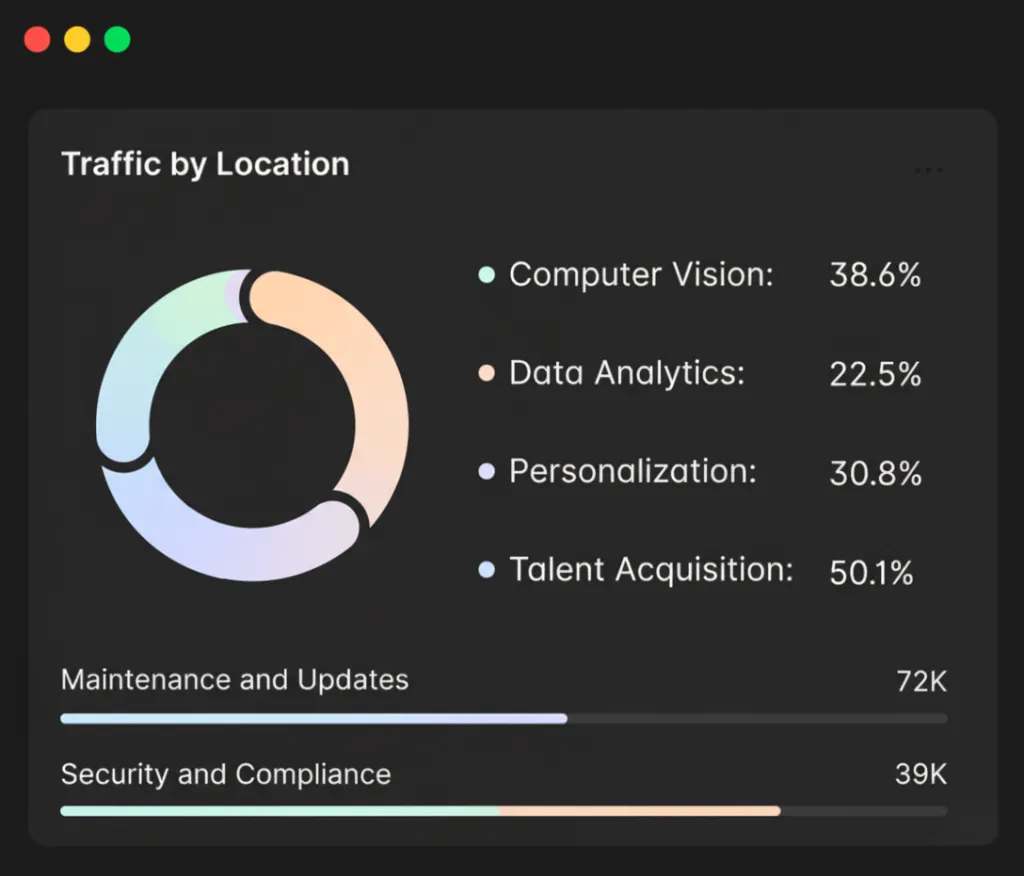
Task: Open the three-dot menu on Traffic card
Action: click(x=928, y=170)
